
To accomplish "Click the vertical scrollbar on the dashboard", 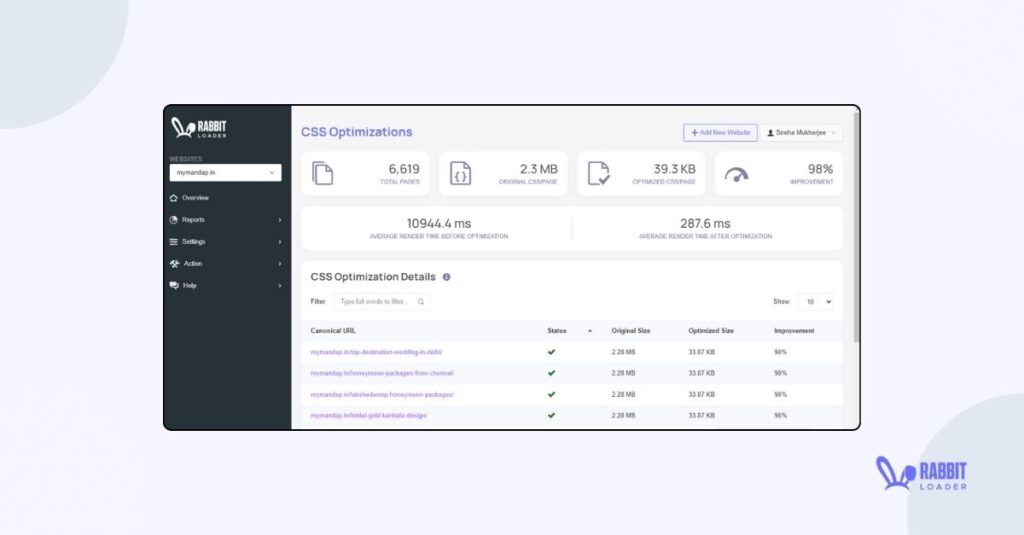I will click(856, 225).
